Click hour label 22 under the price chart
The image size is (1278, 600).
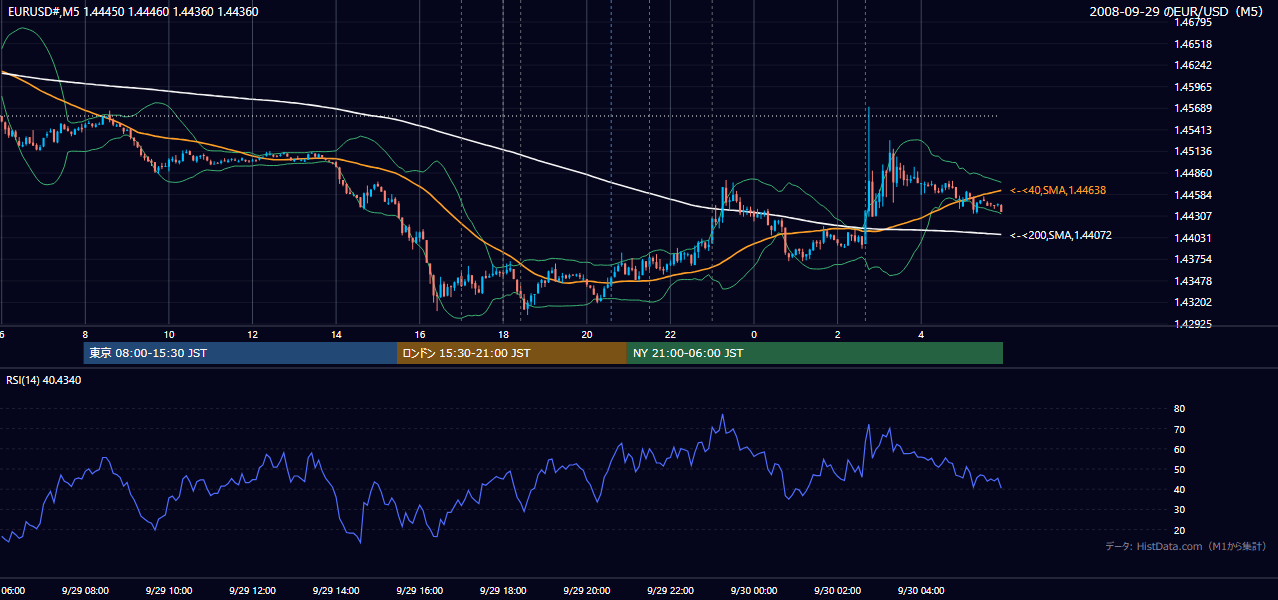[670, 334]
